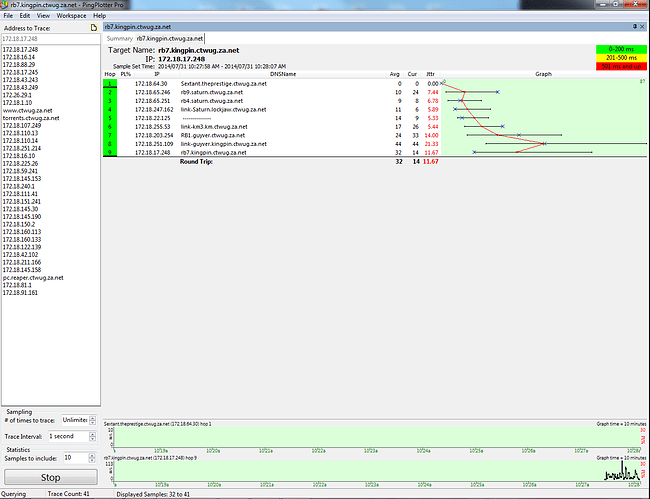Viewport: 650px width, 499px height.
Task: Click the green hop 9 indicator
Action: pos(110,152)
